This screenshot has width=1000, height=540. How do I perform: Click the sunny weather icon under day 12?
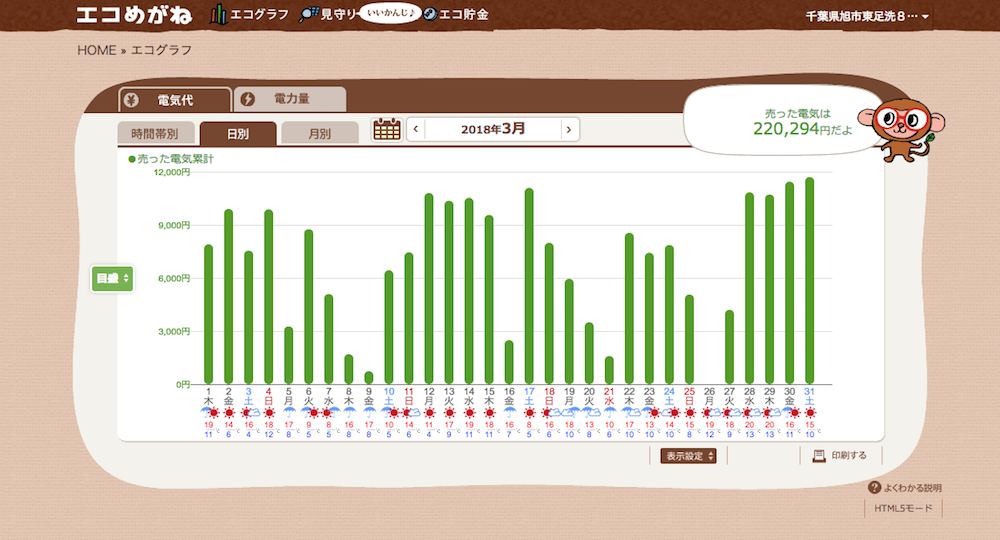coord(429,412)
